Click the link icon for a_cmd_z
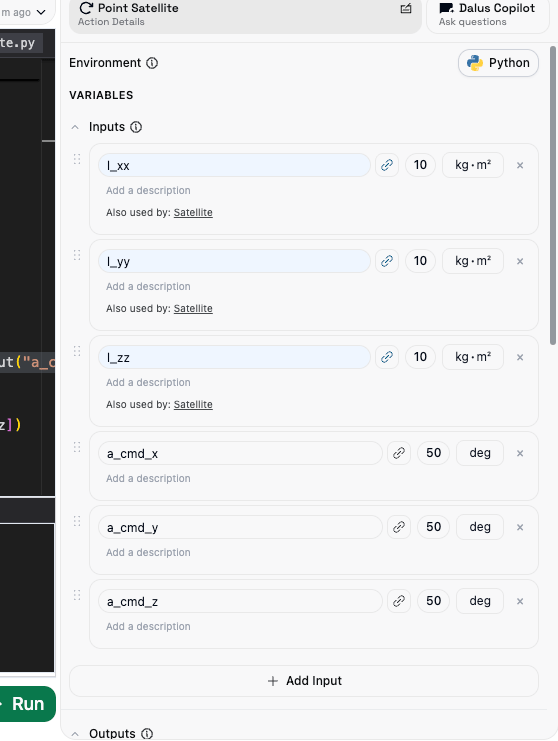Screen dimensions: 558x741 tap(399, 601)
